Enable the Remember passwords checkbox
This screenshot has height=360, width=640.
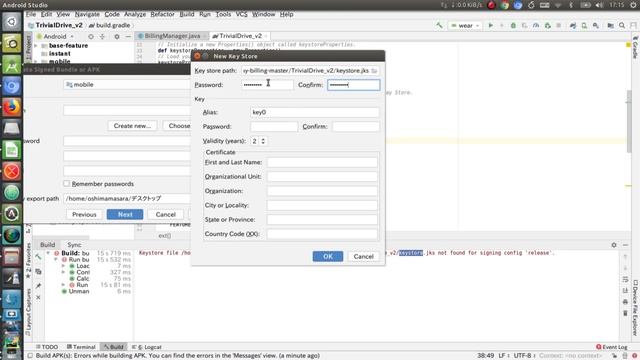67,184
